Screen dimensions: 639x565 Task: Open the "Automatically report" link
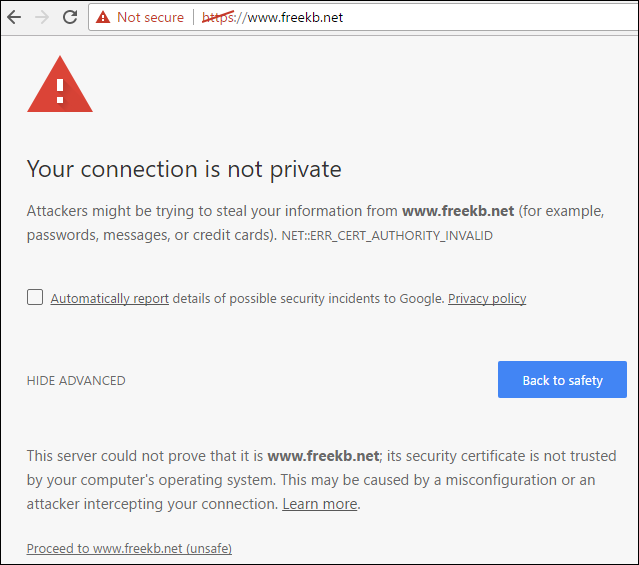(x=110, y=299)
